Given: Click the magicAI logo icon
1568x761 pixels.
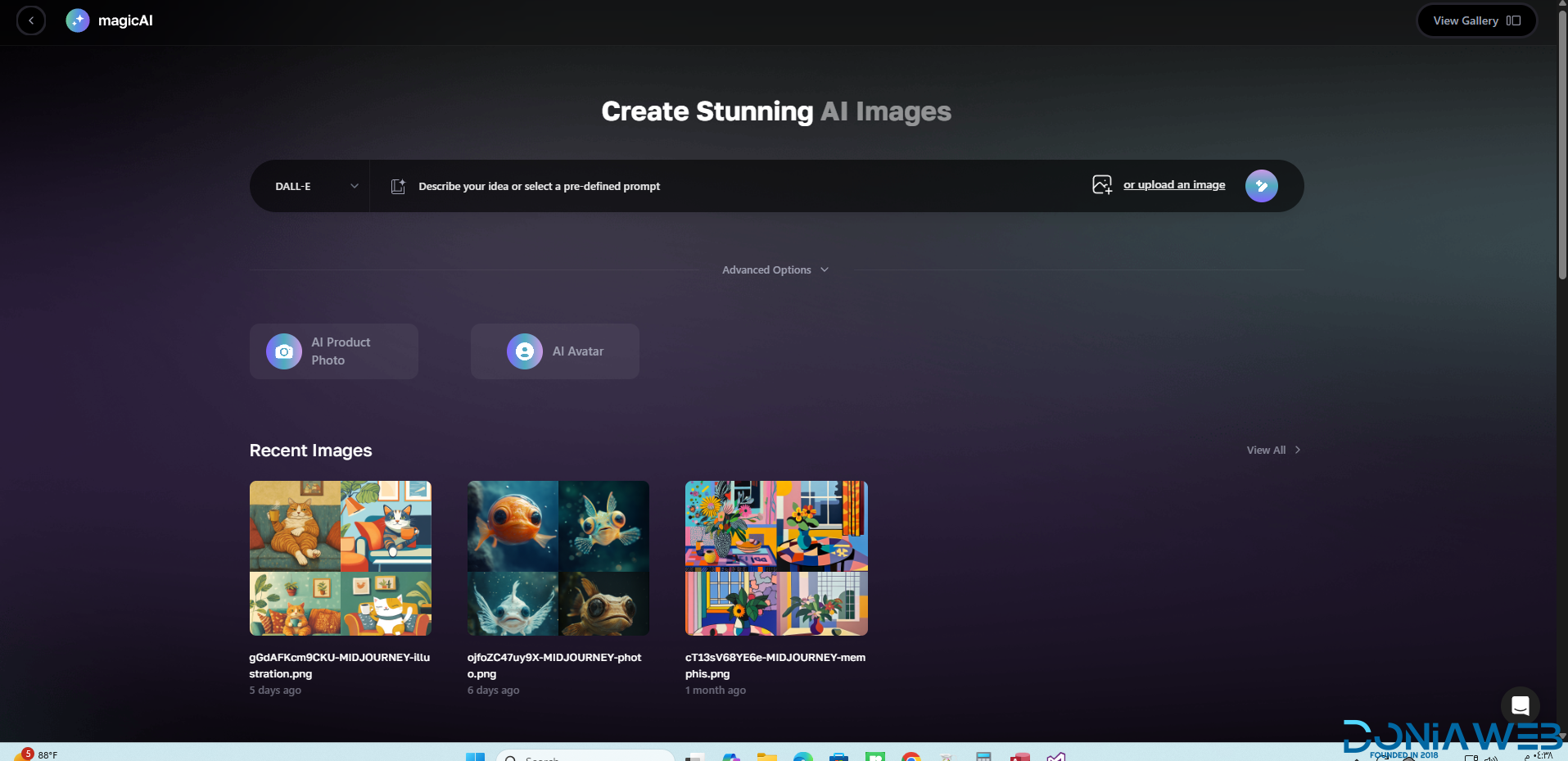Looking at the screenshot, I should (78, 20).
